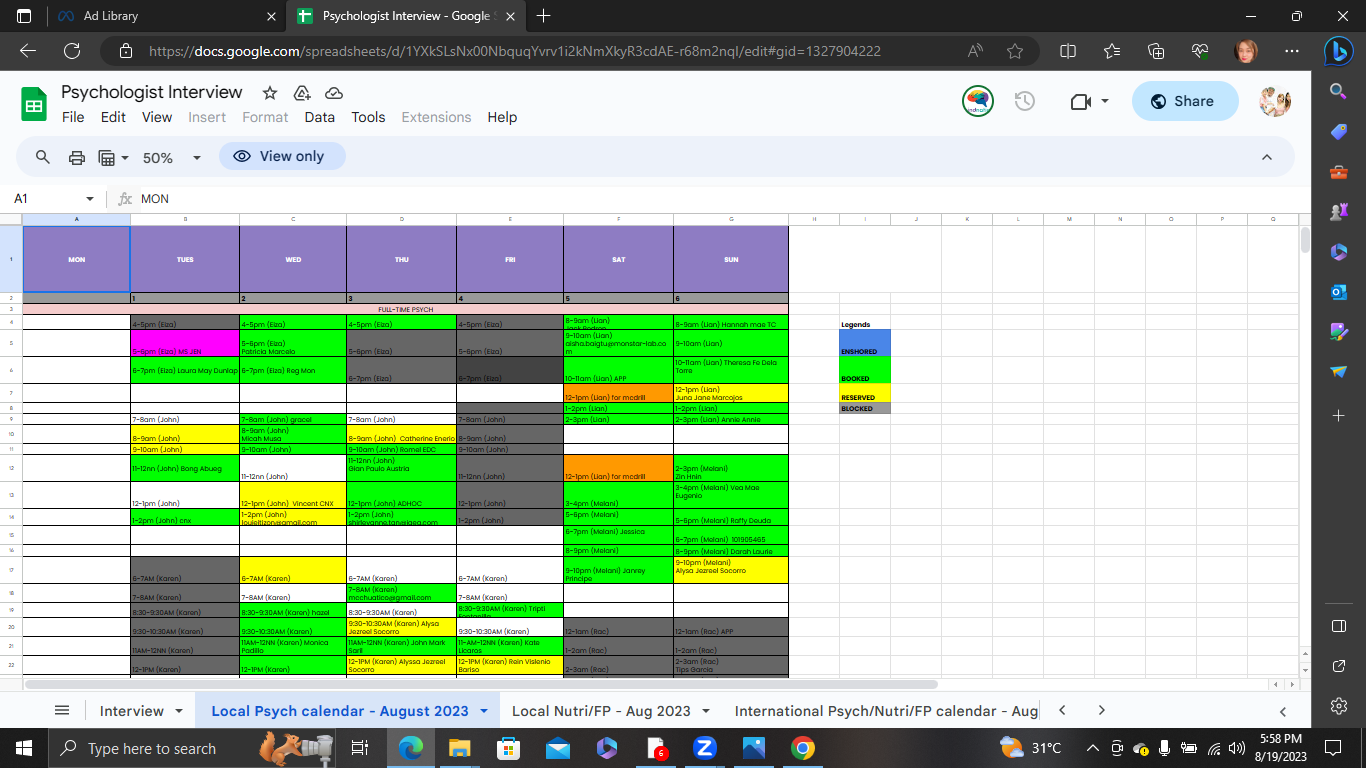
Task: Select the SAT header cell
Action: point(618,259)
